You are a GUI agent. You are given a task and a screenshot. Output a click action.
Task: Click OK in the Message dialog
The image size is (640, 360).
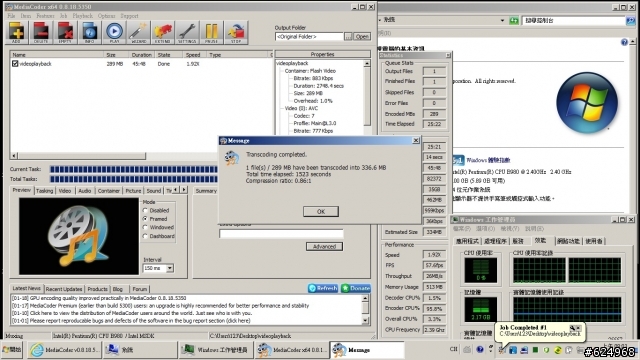point(321,211)
